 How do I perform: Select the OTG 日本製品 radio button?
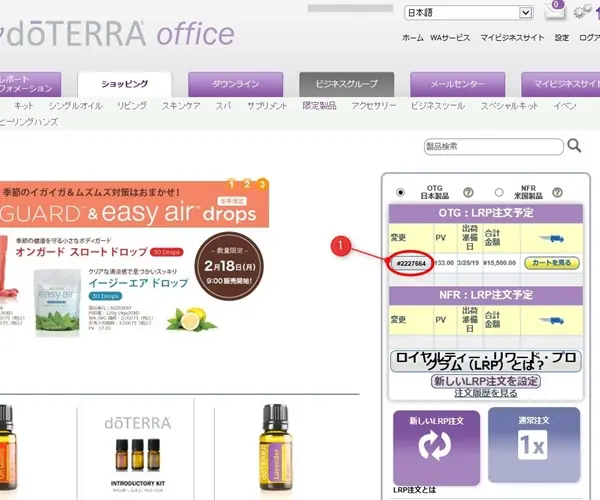pyautogui.click(x=400, y=192)
